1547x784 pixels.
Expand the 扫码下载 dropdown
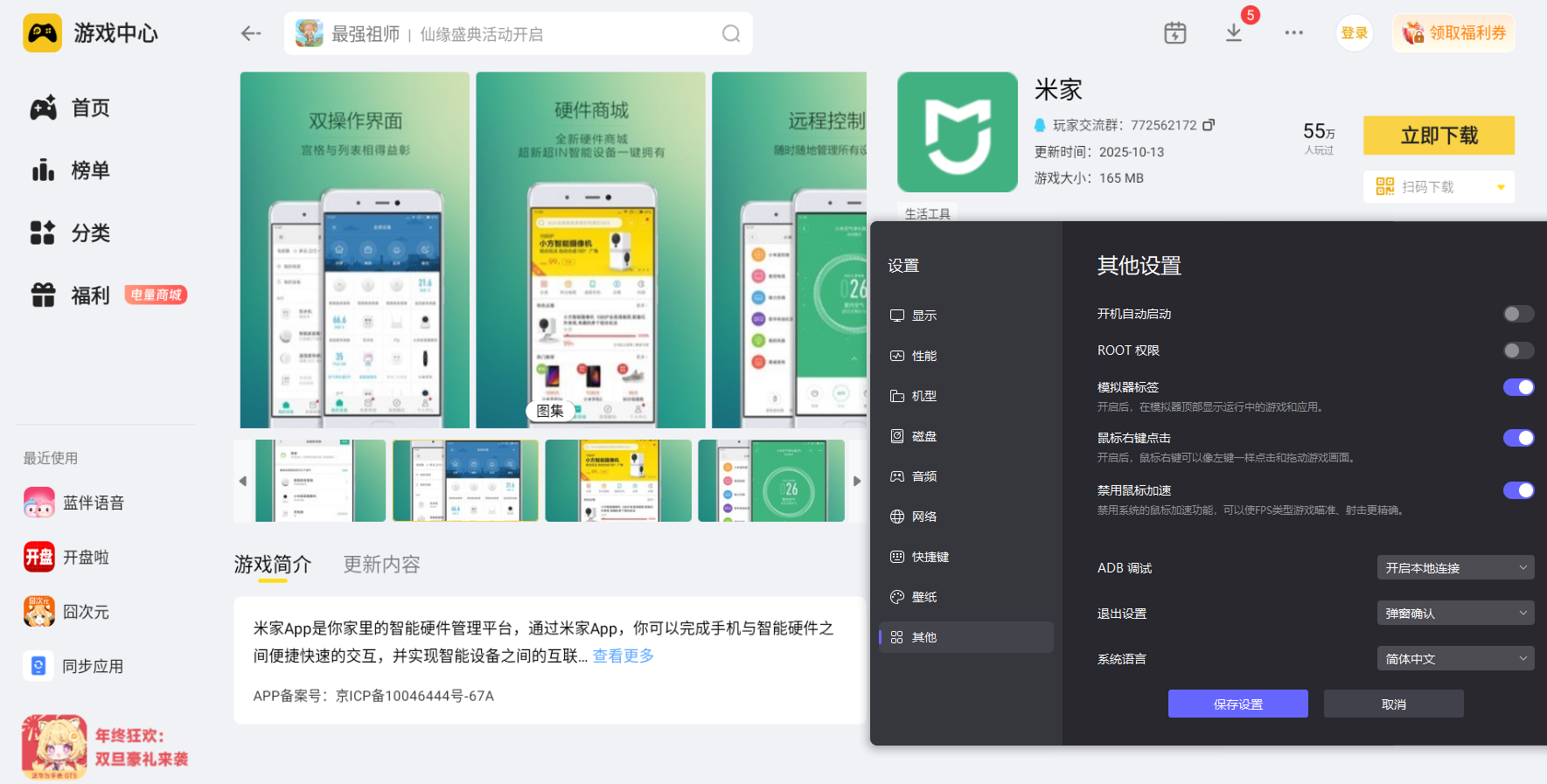pyautogui.click(x=1439, y=186)
